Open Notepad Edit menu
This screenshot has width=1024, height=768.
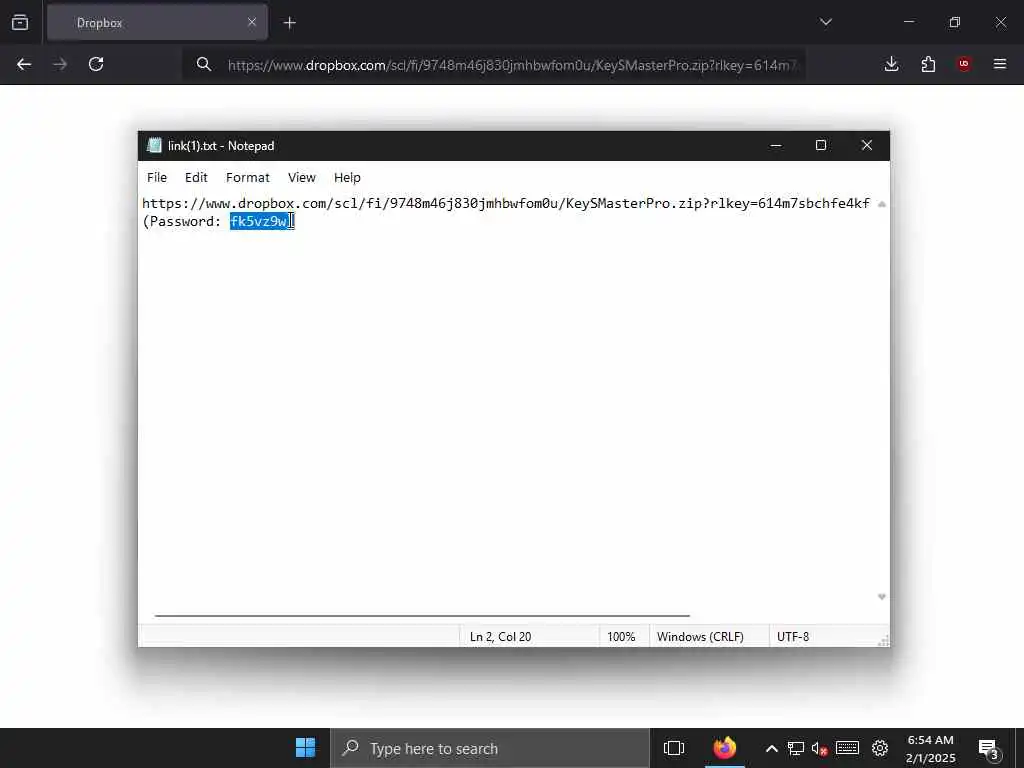(x=196, y=178)
